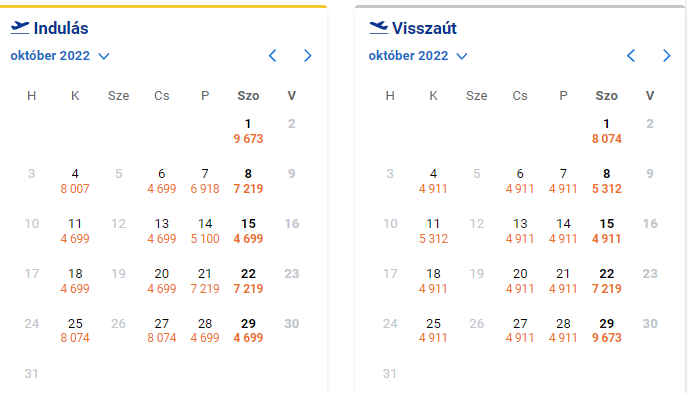Select return on October 29 for 9 673
This screenshot has width=695, height=393.
(x=607, y=331)
